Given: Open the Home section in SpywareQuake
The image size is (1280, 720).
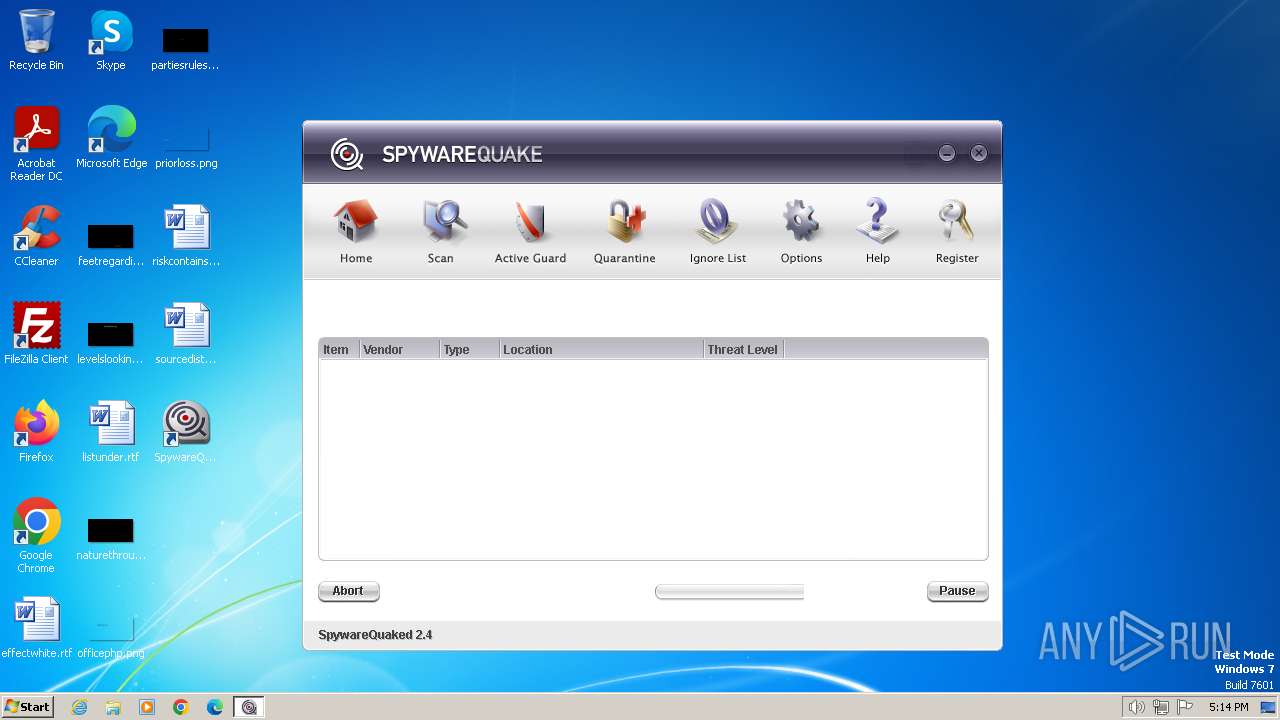Looking at the screenshot, I should (x=356, y=231).
